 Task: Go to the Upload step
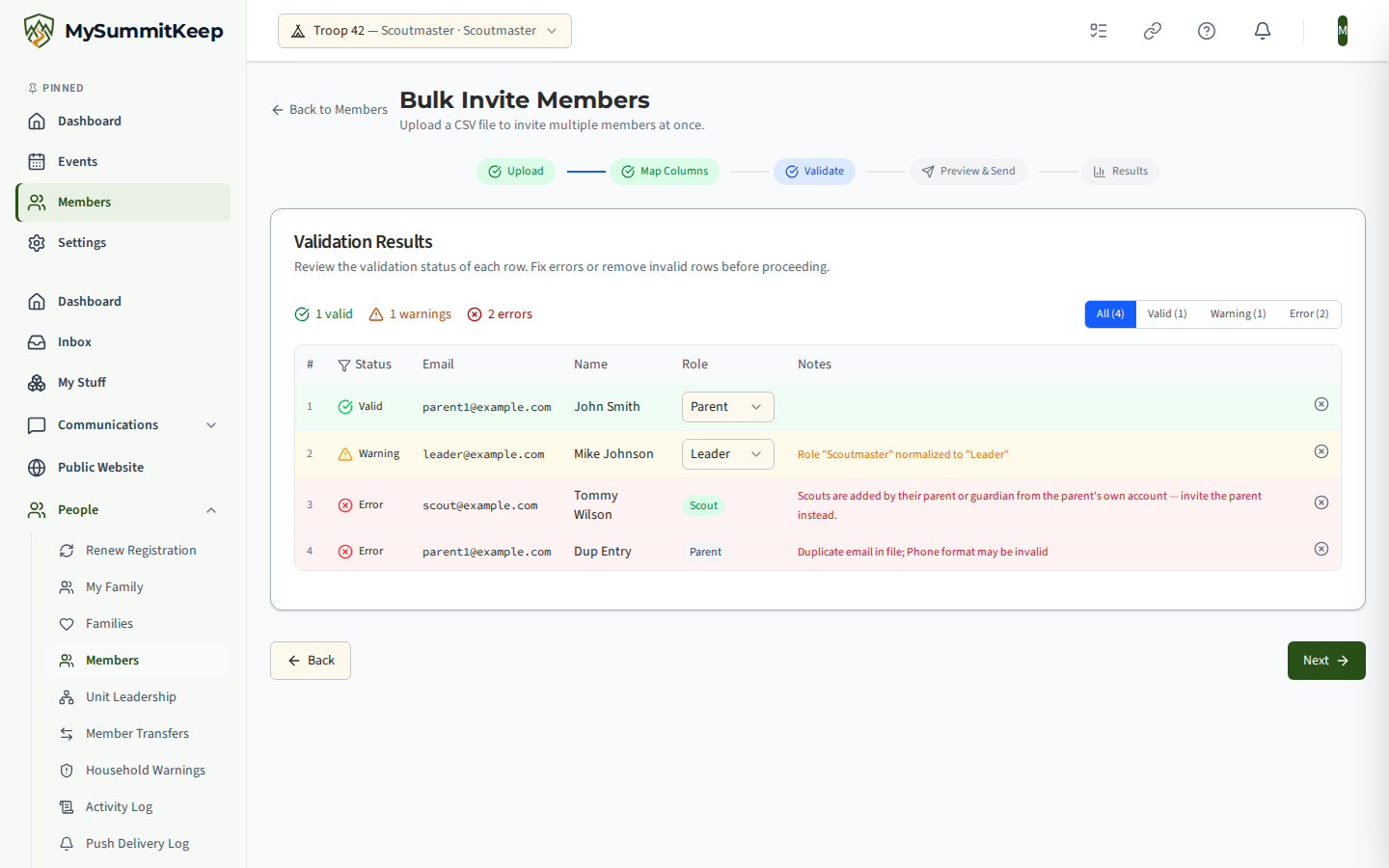coord(516,172)
